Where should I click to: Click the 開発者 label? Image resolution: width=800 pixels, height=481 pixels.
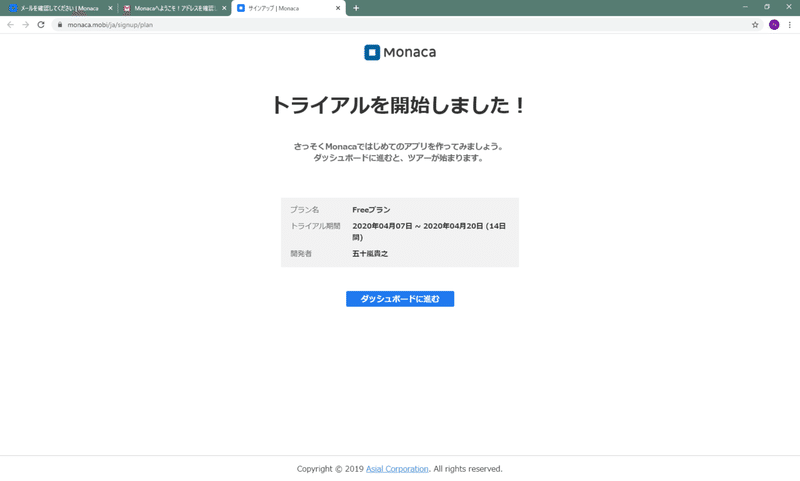coord(301,254)
